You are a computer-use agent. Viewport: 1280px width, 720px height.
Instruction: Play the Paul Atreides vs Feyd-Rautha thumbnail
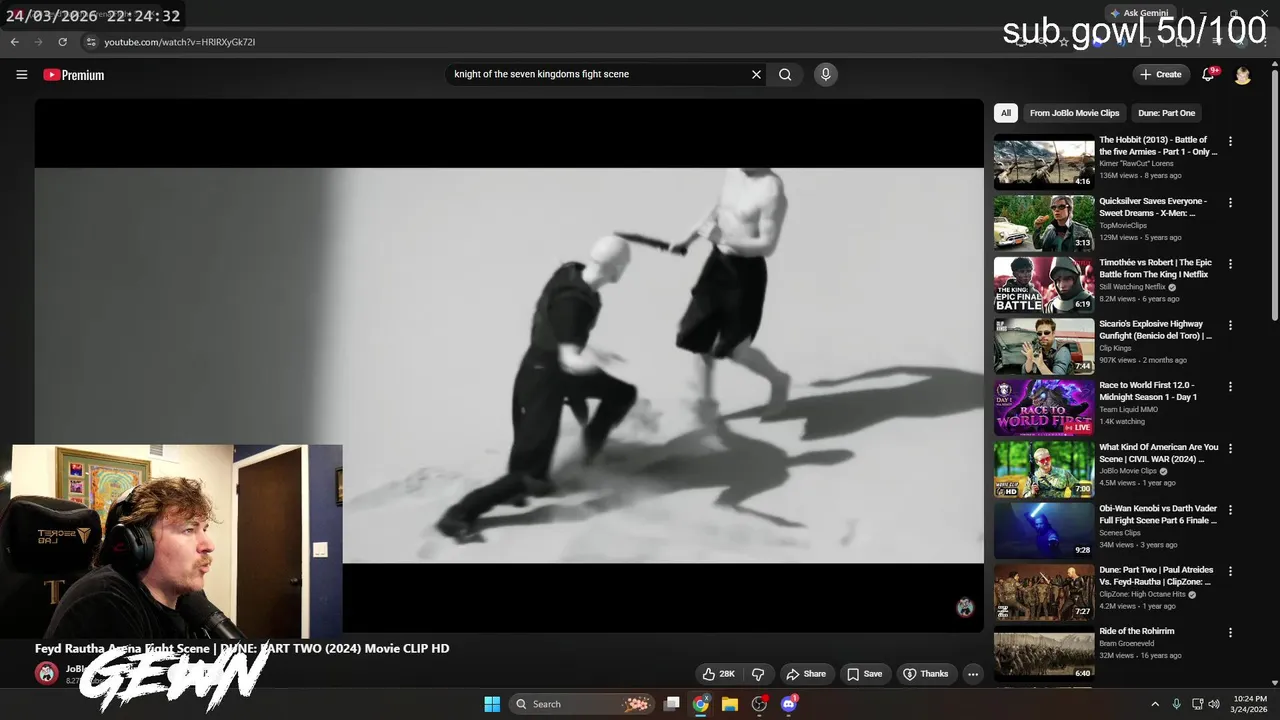coord(1044,592)
